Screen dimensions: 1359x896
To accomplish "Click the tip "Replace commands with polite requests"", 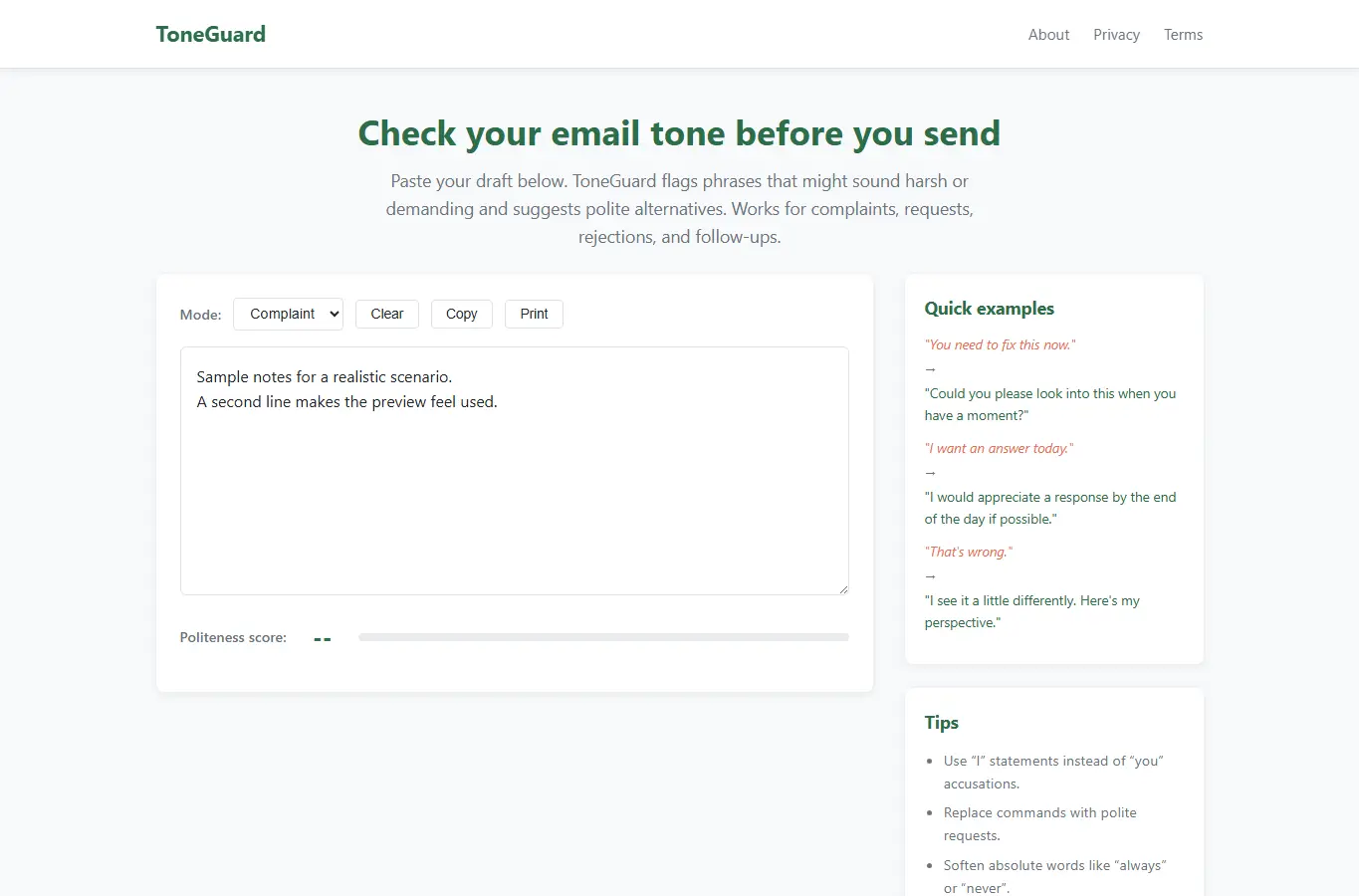I will [1040, 824].
